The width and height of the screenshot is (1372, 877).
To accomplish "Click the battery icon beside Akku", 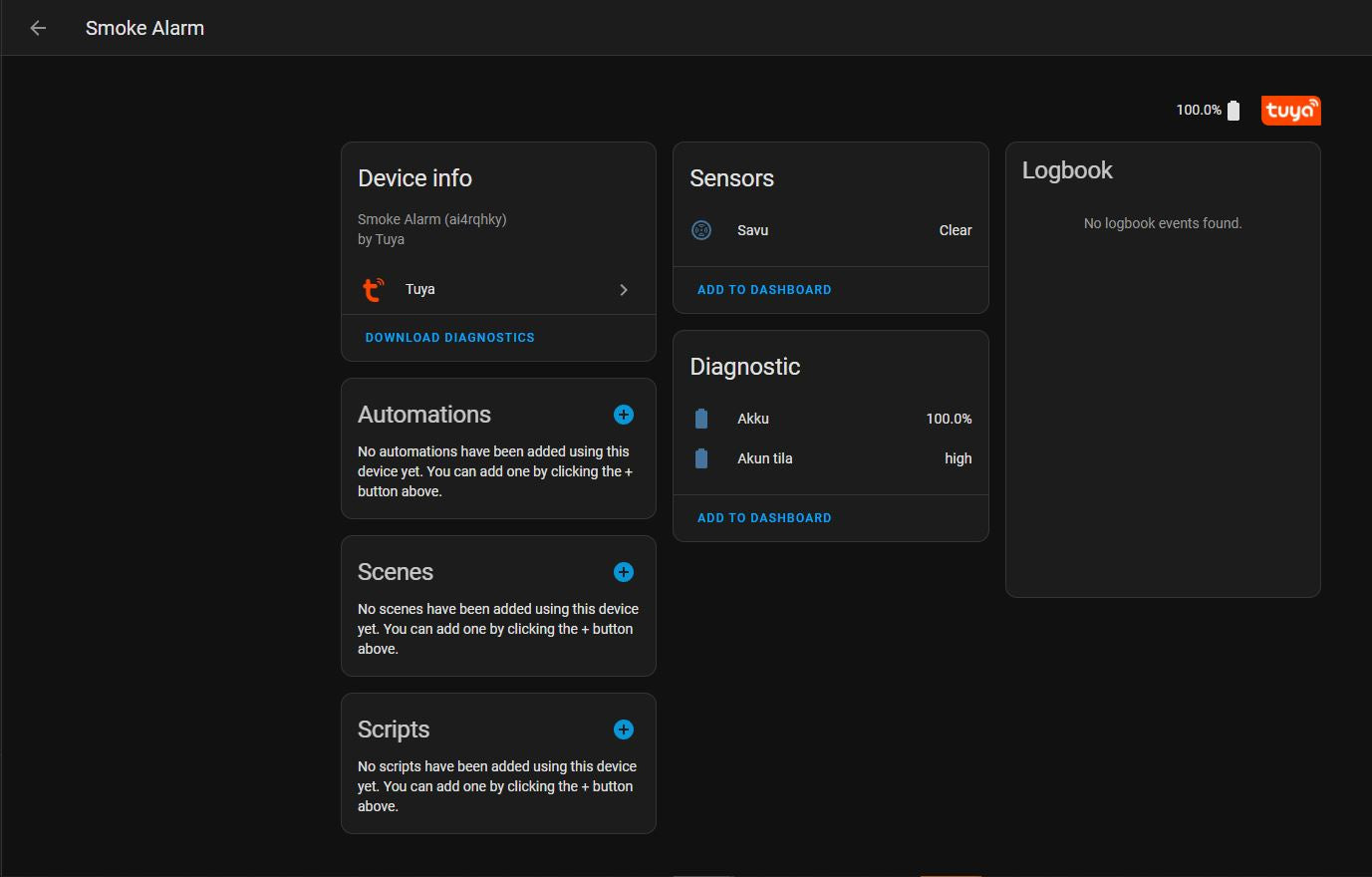I will pyautogui.click(x=701, y=419).
